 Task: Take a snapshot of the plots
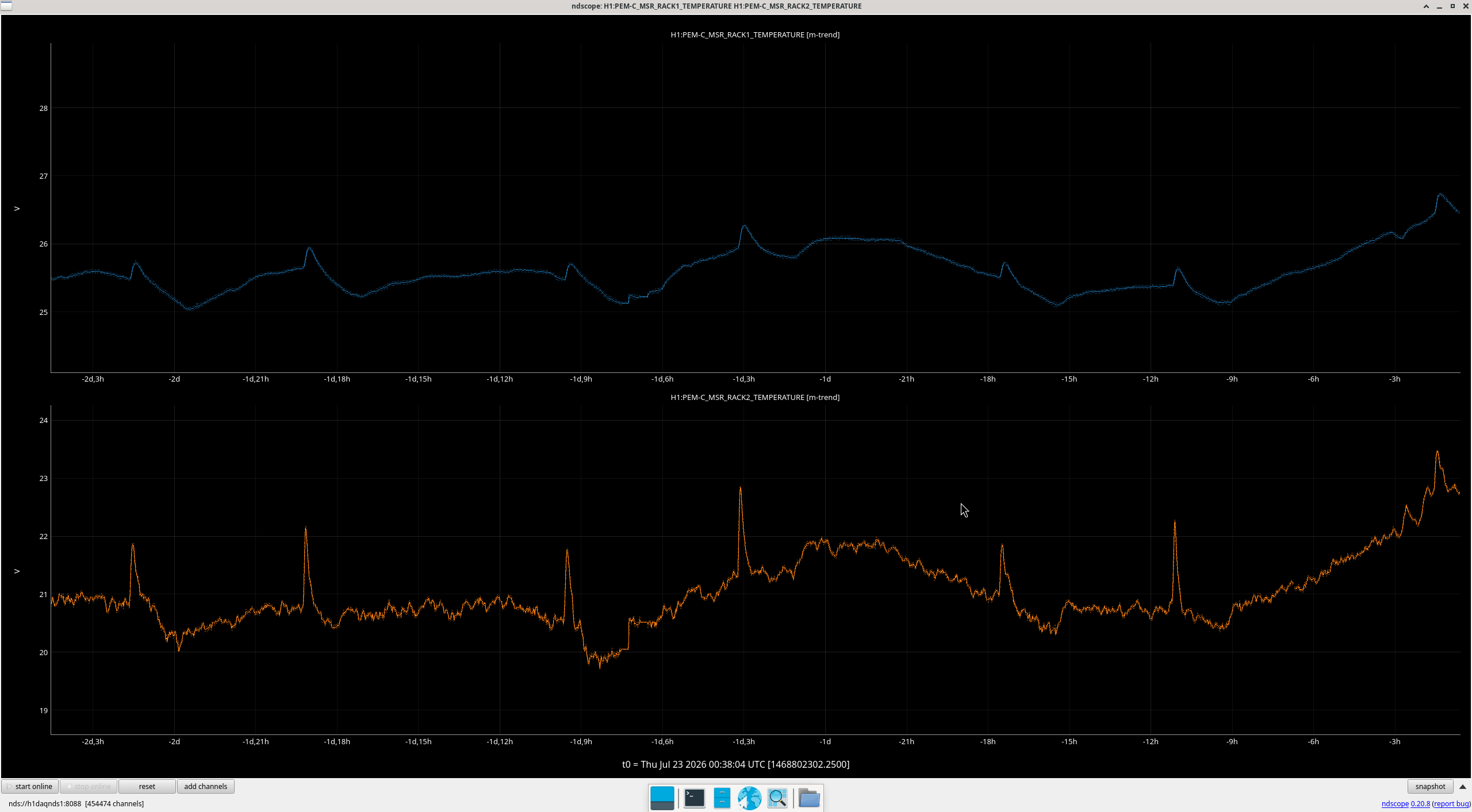pyautogui.click(x=1430, y=786)
